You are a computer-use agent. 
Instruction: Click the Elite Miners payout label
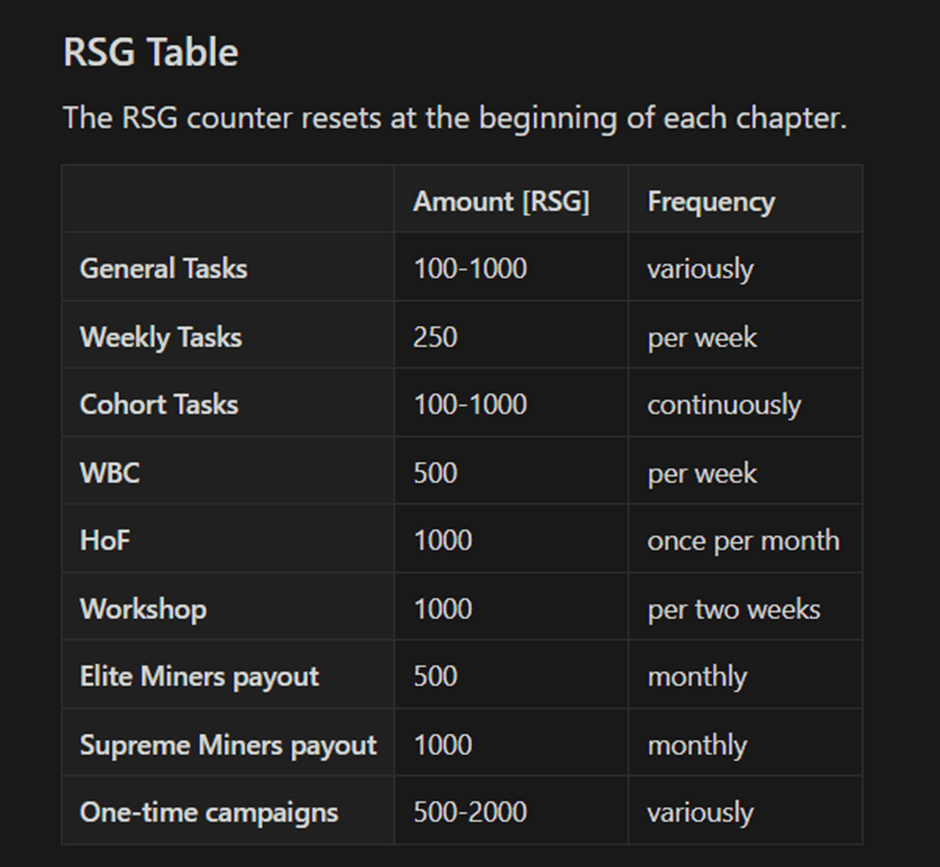click(x=199, y=677)
